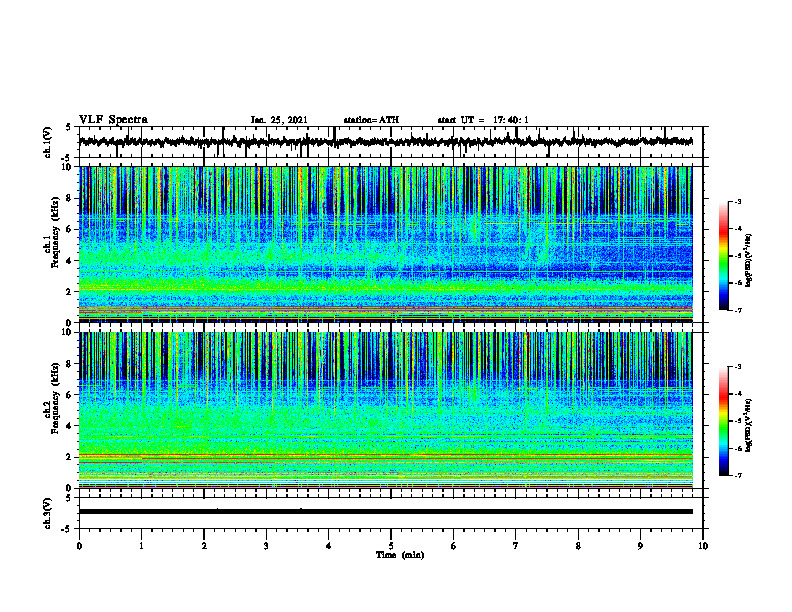Click time-axis tick label "4"
Viewport: 792px width, 612px height.
tap(328, 545)
